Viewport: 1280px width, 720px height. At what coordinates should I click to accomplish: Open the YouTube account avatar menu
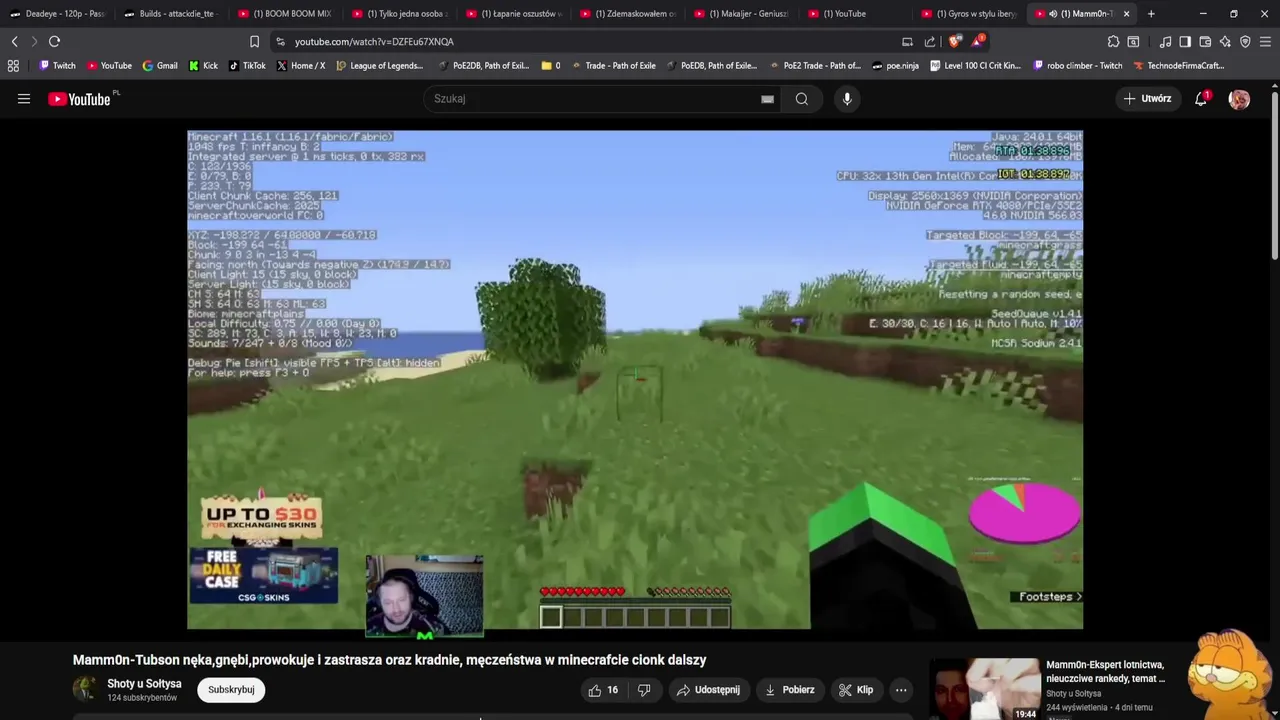pos(1239,99)
